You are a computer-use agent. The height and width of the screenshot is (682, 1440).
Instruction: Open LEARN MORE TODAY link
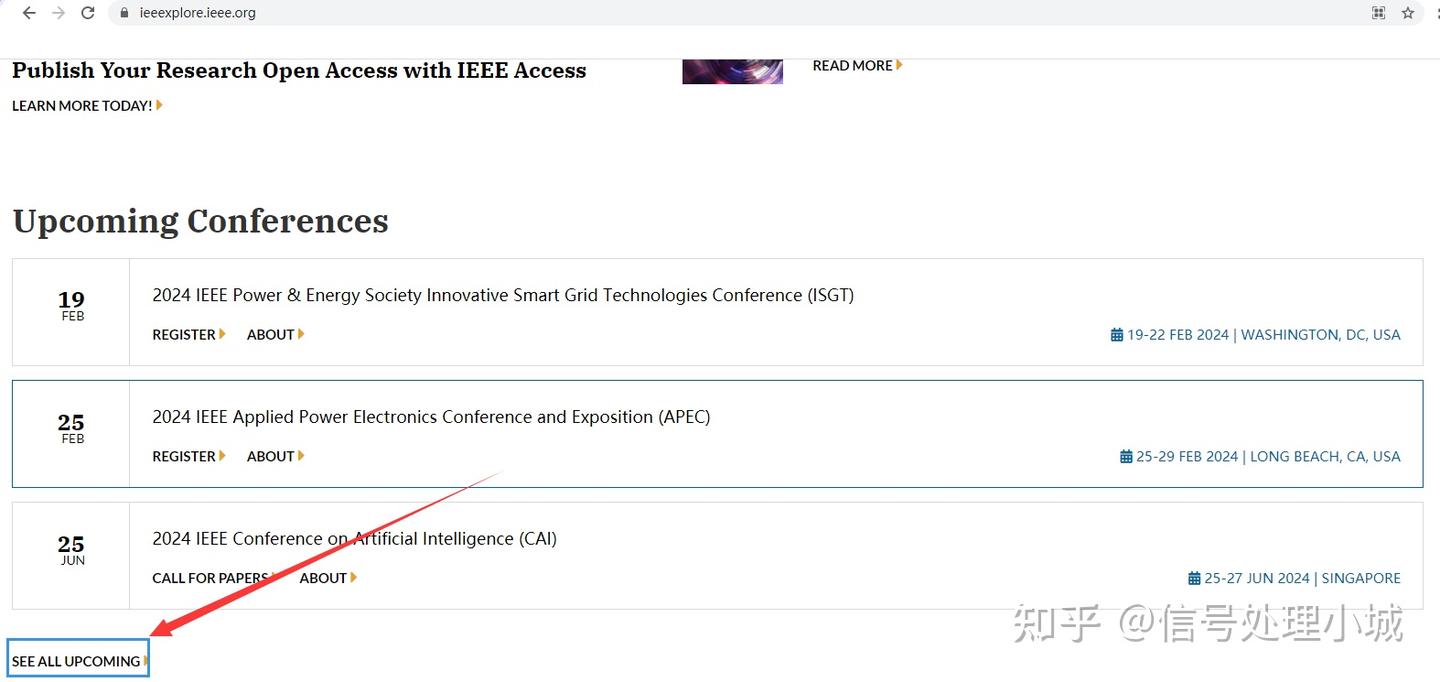pos(85,105)
